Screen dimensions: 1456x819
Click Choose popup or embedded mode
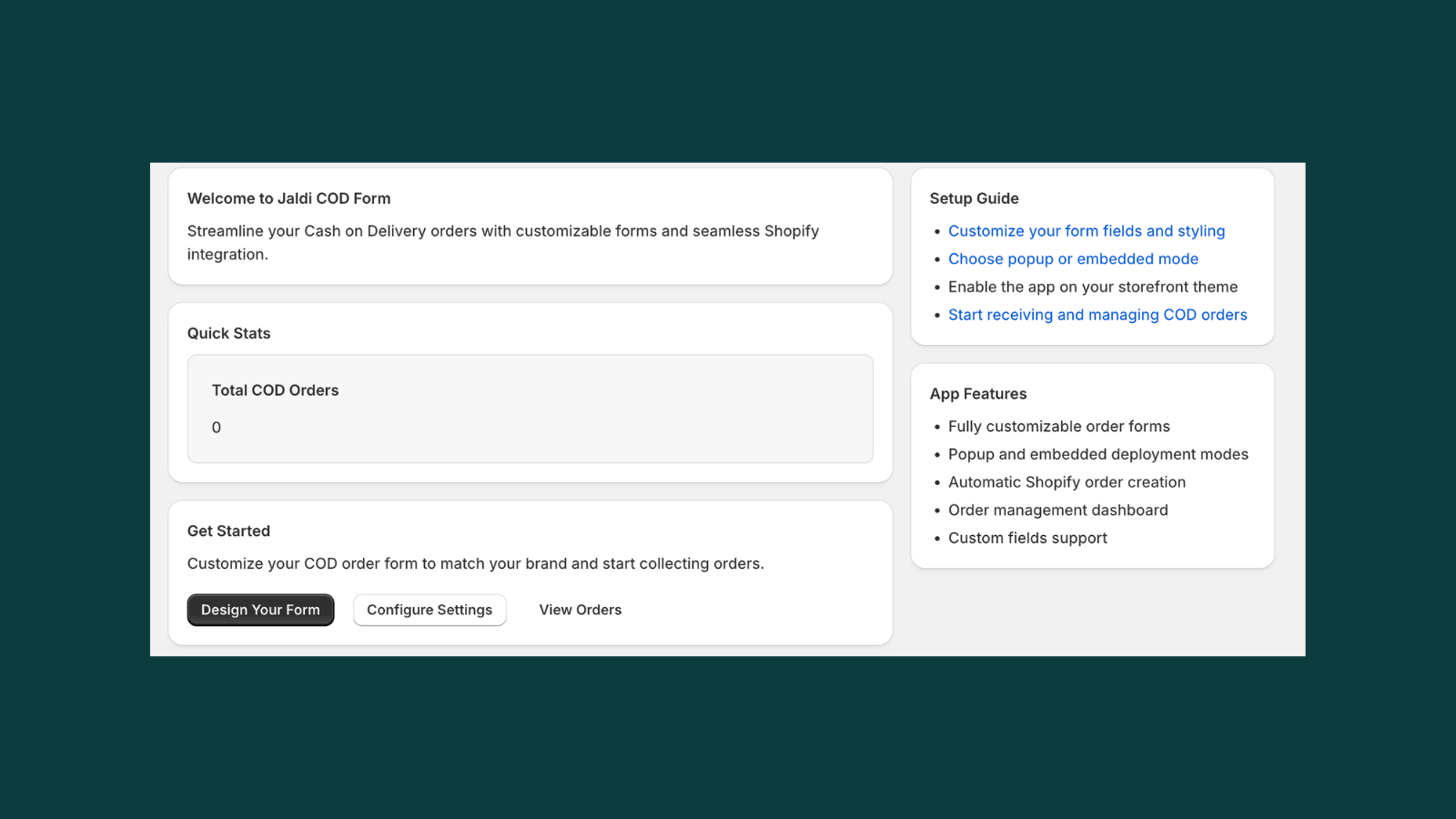(x=1073, y=258)
